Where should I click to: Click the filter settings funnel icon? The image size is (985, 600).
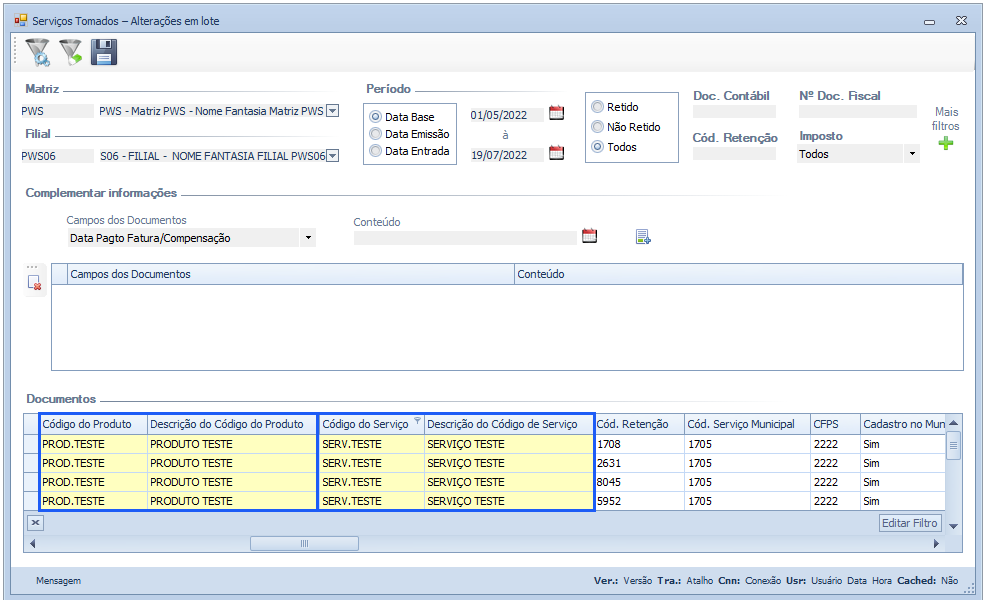pyautogui.click(x=37, y=53)
